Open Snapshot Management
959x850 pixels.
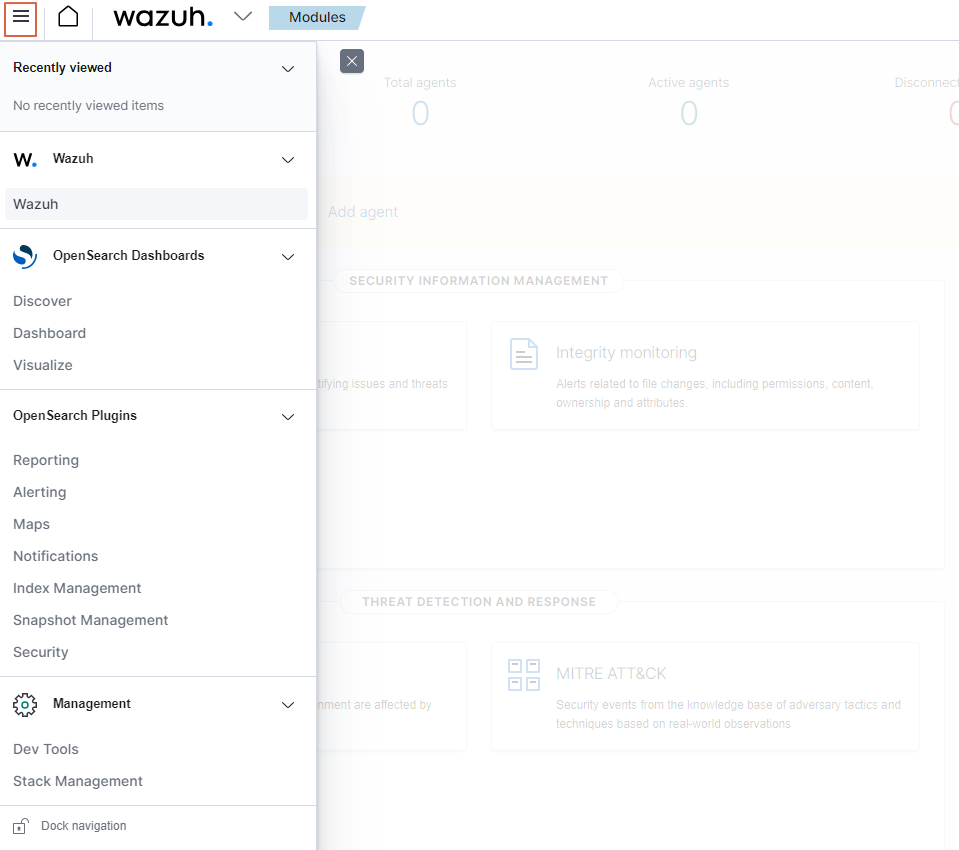pos(91,620)
